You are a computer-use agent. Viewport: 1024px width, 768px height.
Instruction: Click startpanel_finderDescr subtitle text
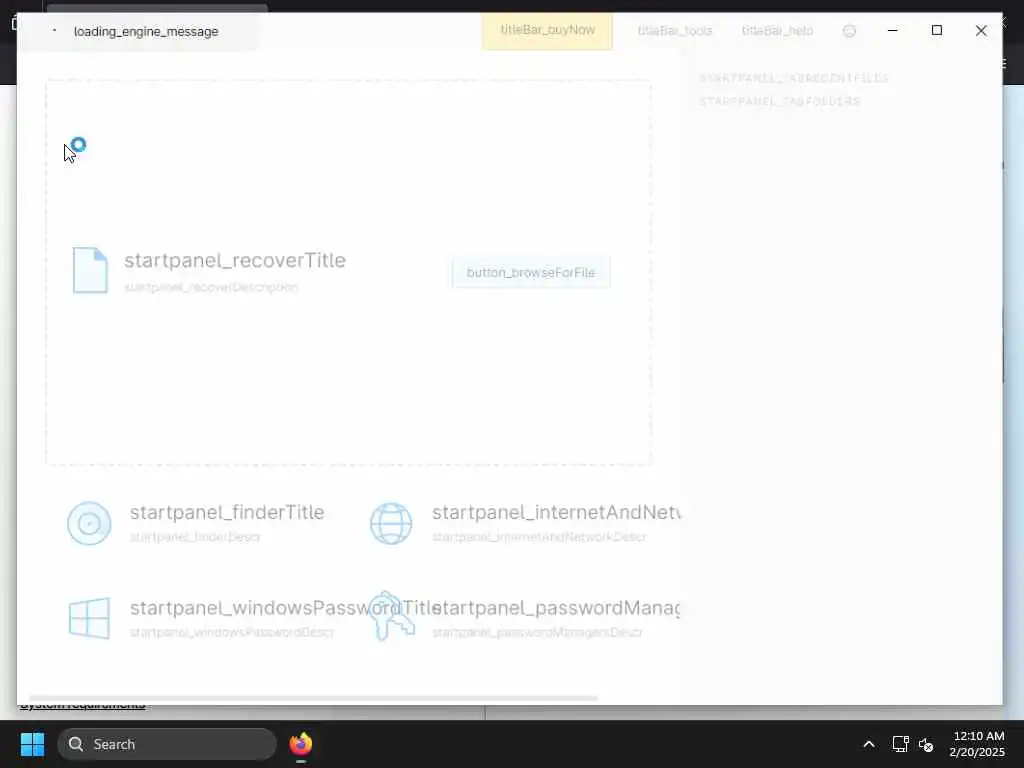click(x=195, y=537)
